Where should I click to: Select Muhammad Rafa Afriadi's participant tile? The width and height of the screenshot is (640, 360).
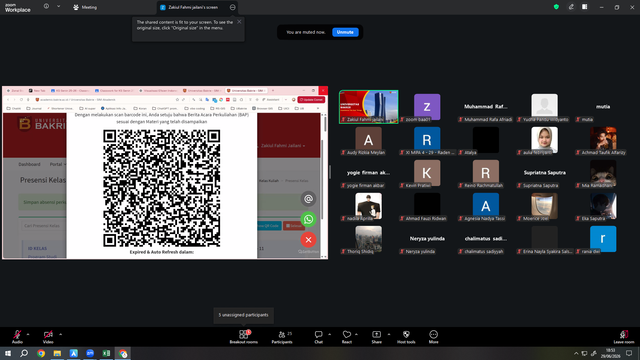(486, 107)
